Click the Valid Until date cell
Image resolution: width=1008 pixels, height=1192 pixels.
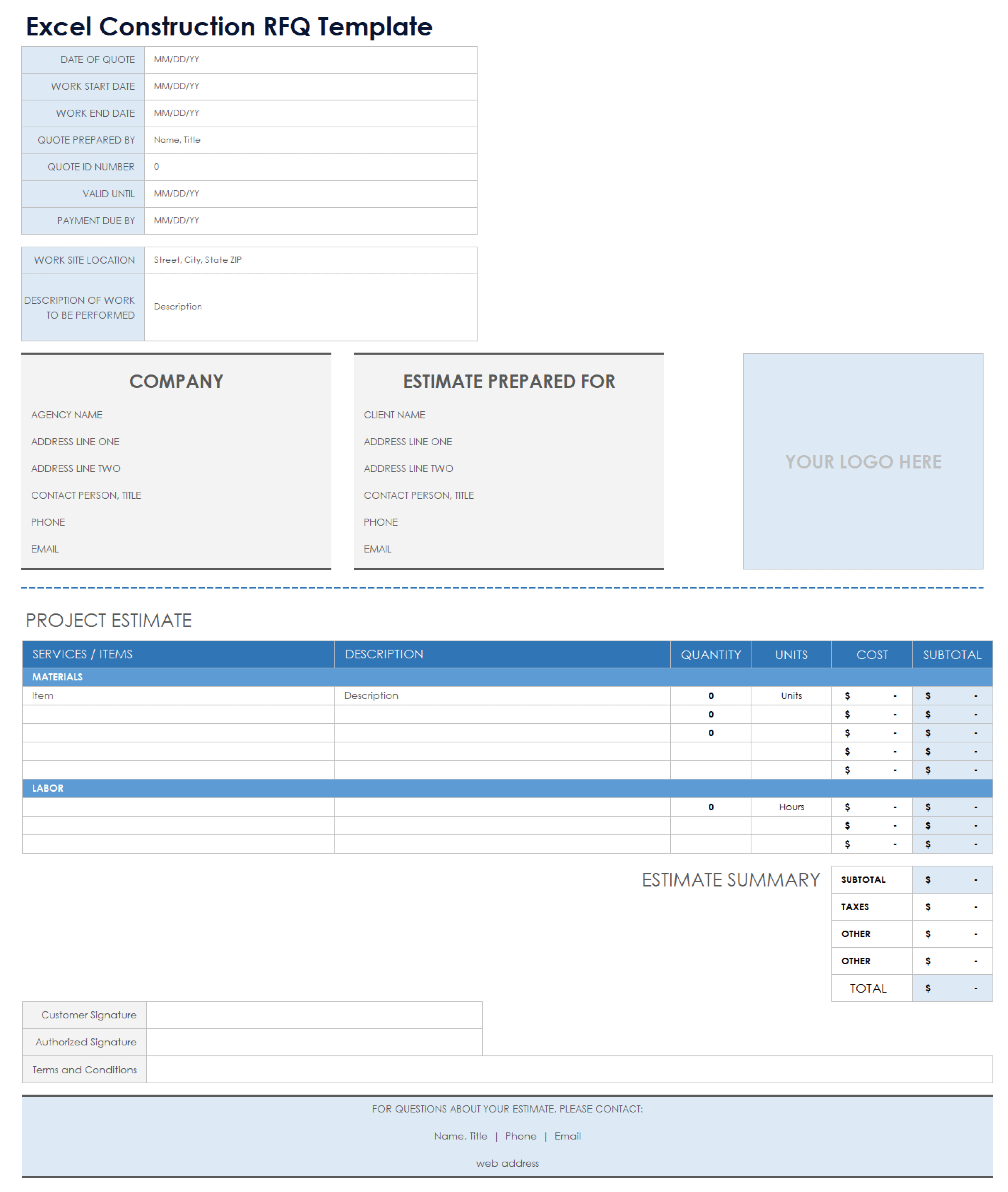310,194
